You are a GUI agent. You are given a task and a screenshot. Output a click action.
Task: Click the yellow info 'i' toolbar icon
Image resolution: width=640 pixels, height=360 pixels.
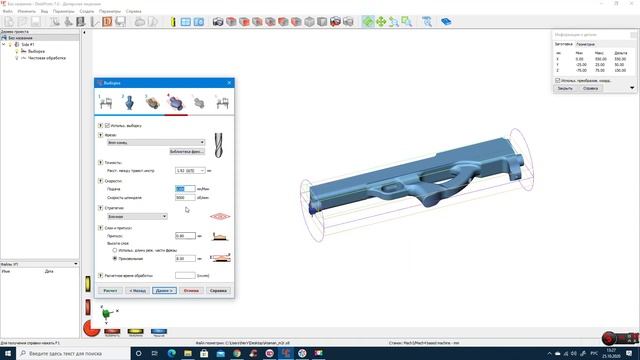click(x=173, y=22)
